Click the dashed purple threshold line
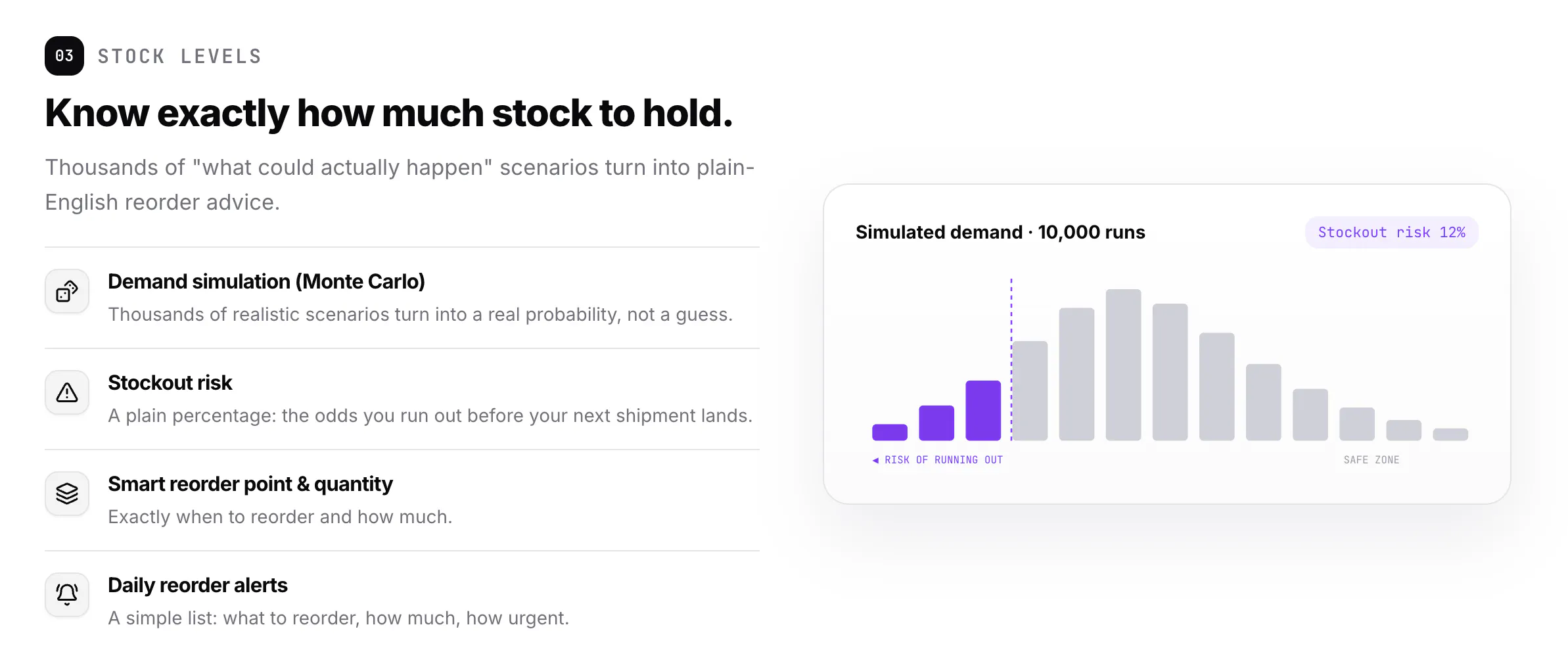Viewport: 1568px width, 652px height. point(1011,360)
